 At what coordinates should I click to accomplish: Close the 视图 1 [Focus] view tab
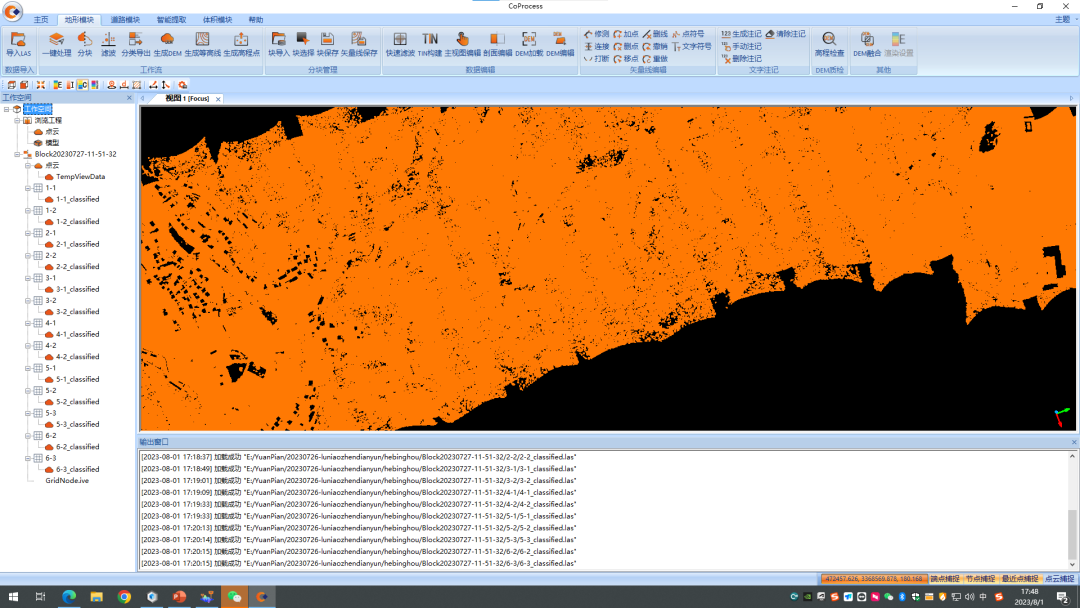click(x=218, y=99)
